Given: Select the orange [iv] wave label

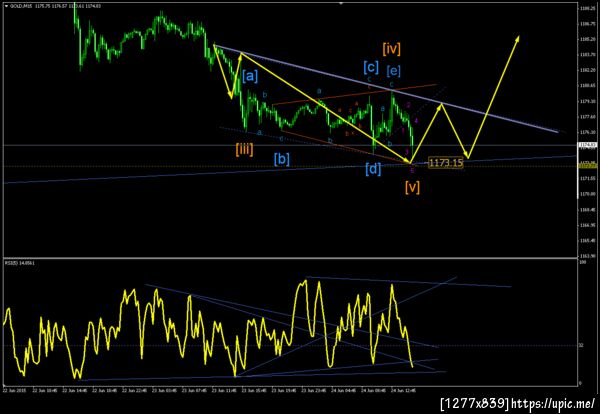Looking at the screenshot, I should click(x=391, y=49).
